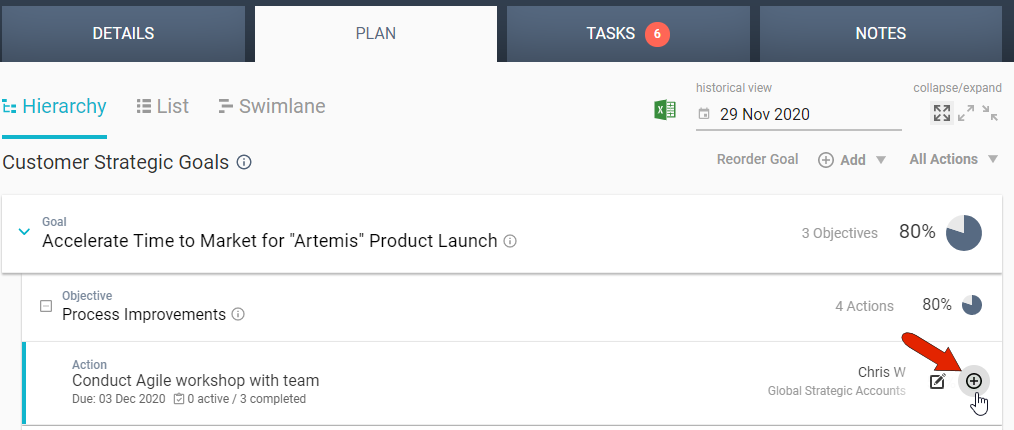The image size is (1014, 430).
Task: Click the edit icon for Agile workshop action
Action: [937, 381]
